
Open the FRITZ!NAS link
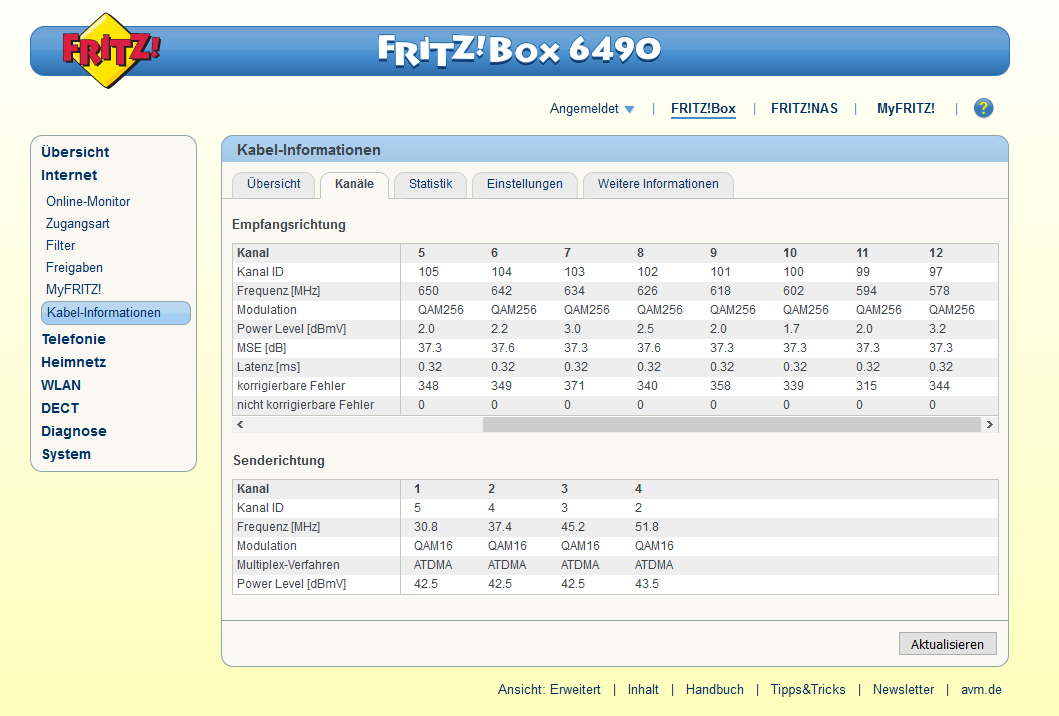[x=804, y=108]
